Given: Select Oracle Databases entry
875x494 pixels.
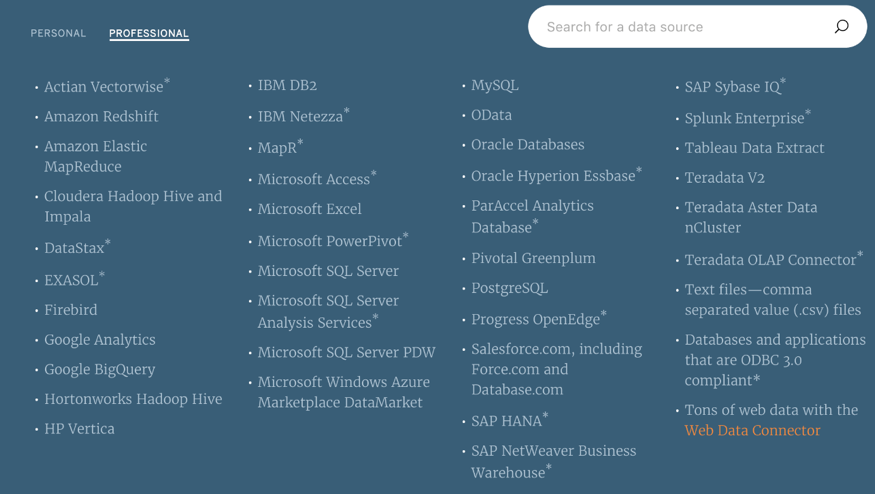Looking at the screenshot, I should (527, 145).
